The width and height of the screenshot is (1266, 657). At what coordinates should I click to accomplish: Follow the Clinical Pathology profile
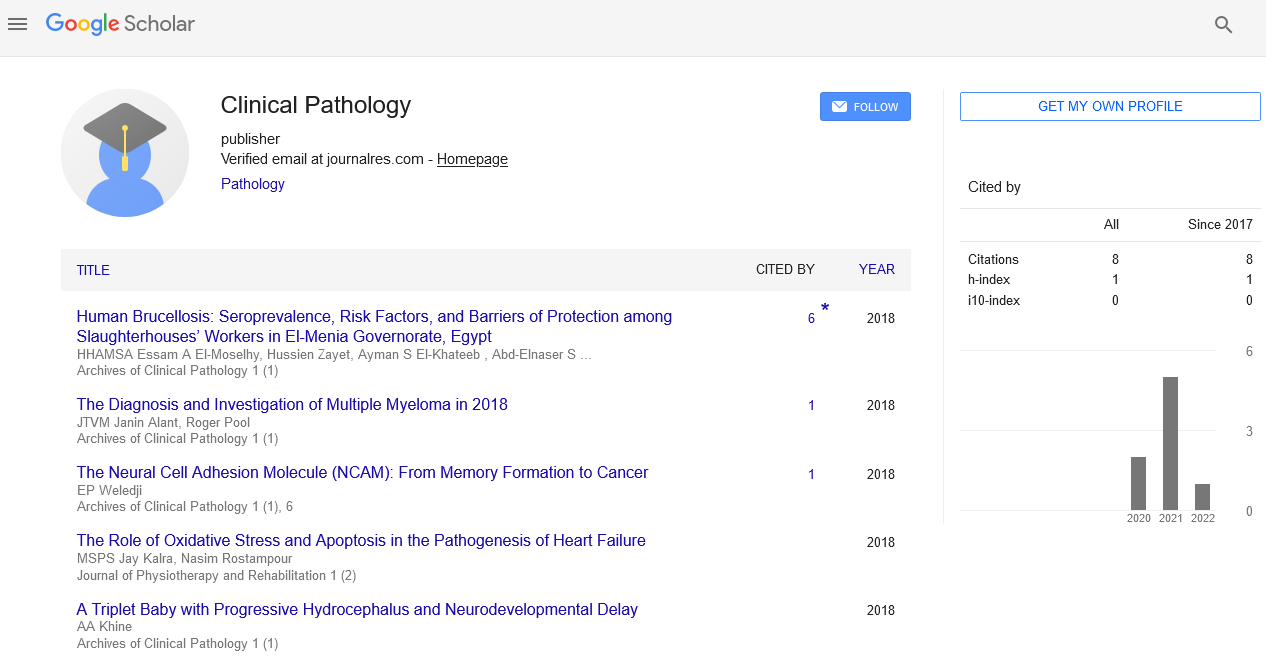coord(865,107)
